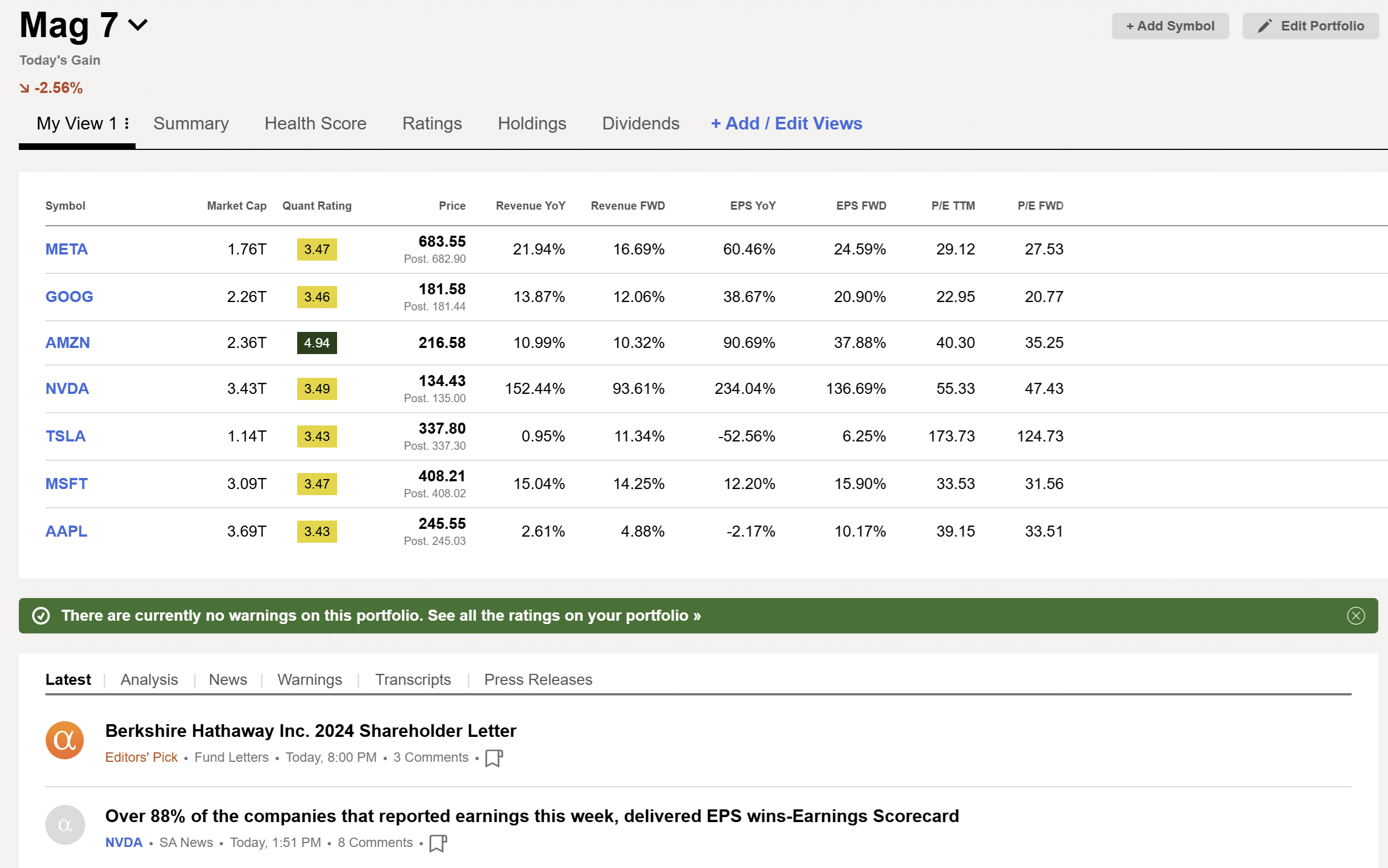This screenshot has height=868, width=1388.
Task: Sort table by Price column header
Action: 452,205
